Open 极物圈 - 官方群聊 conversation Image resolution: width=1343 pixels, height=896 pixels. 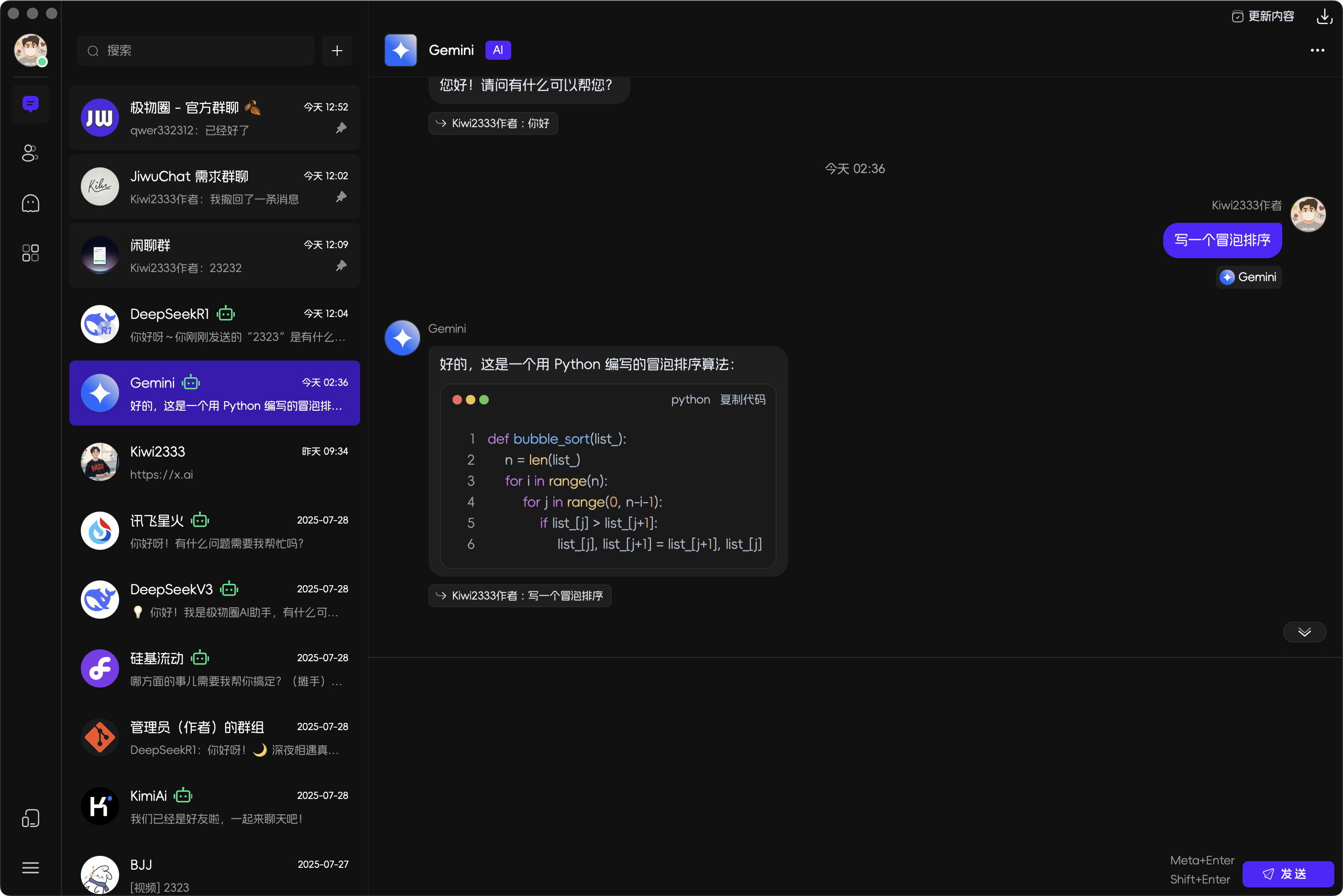pos(214,118)
